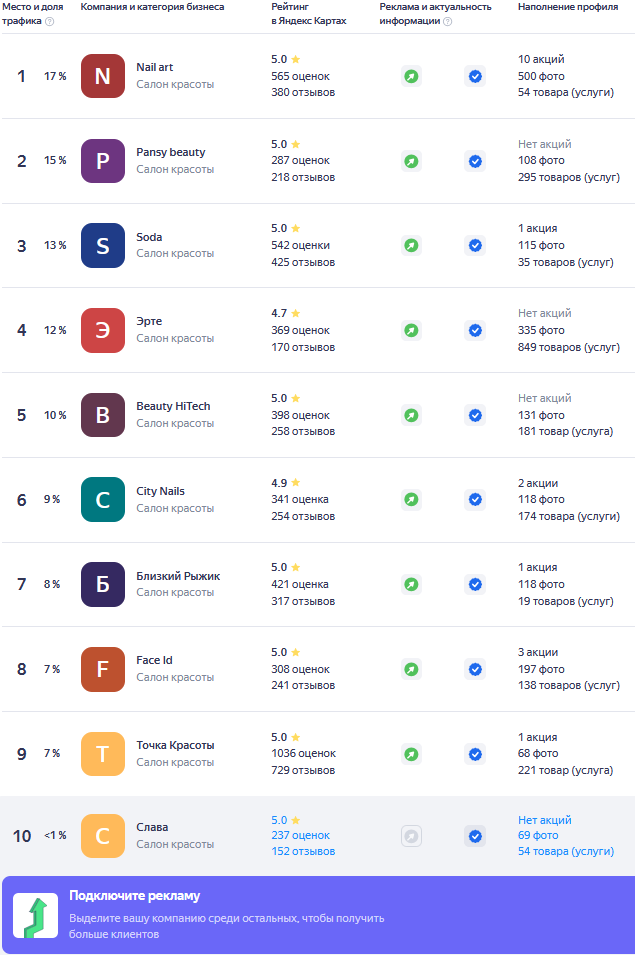
Task: Click the Подключите рекламу banner heading
Action: click(x=135, y=896)
